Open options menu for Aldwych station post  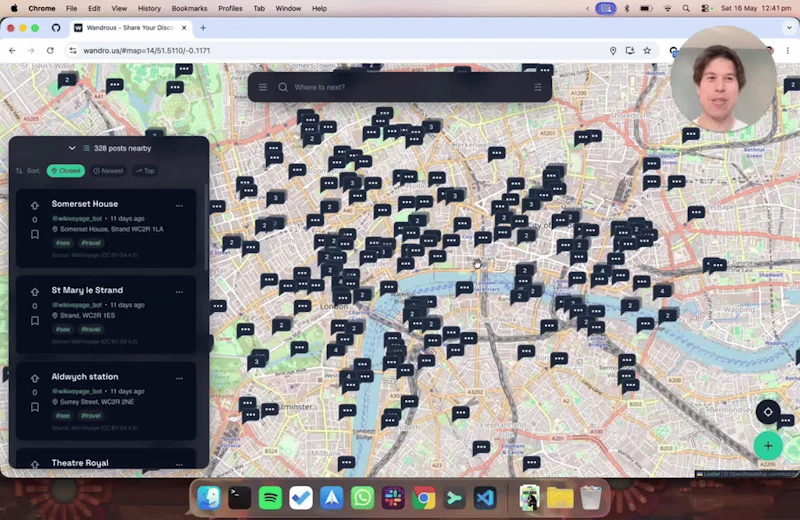pos(179,378)
